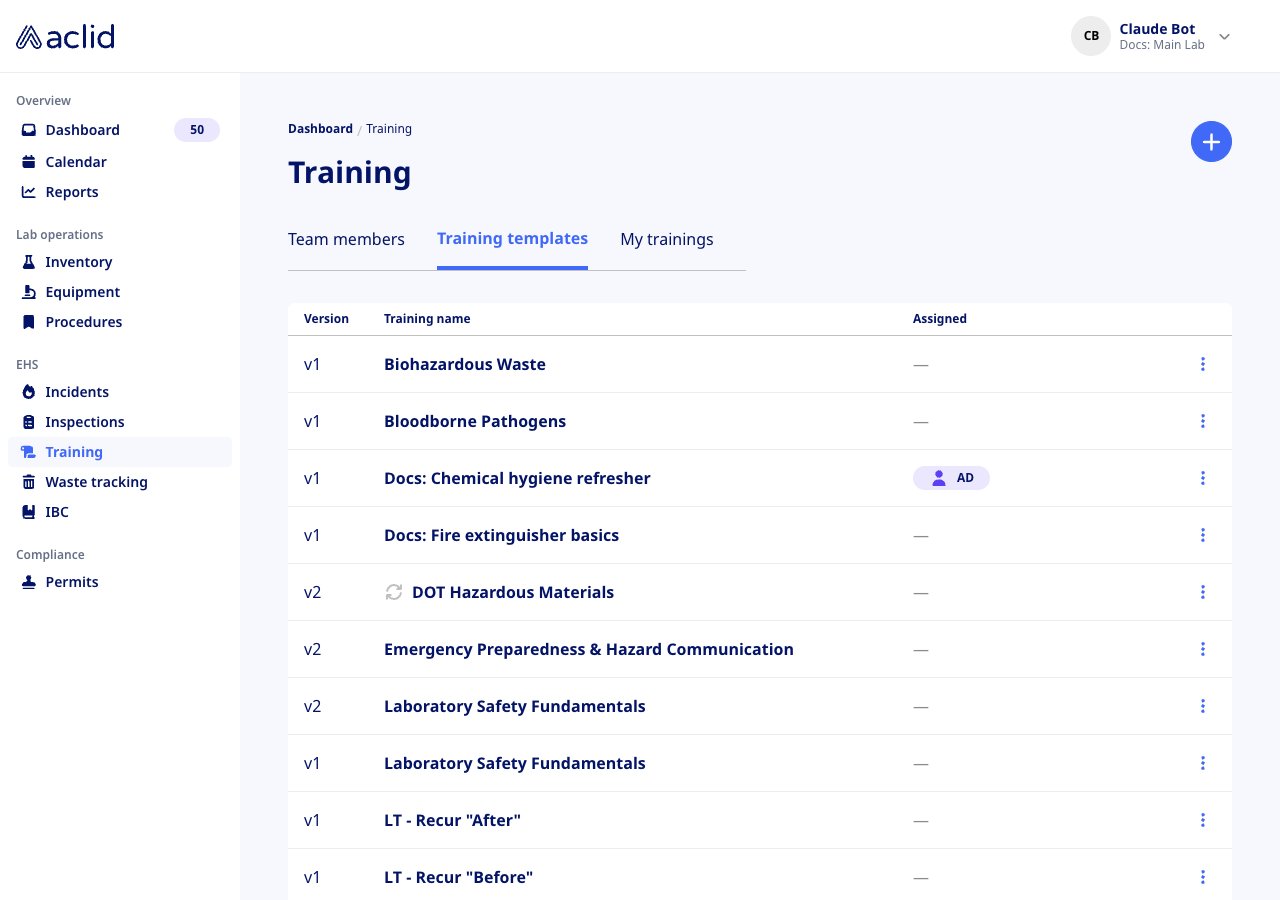
Task: Open Waste tracking page
Action: [x=120, y=482]
